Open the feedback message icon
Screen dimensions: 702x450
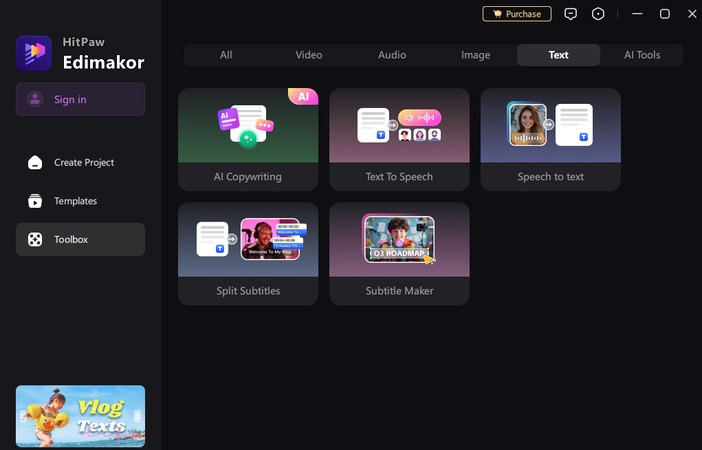[x=571, y=14]
